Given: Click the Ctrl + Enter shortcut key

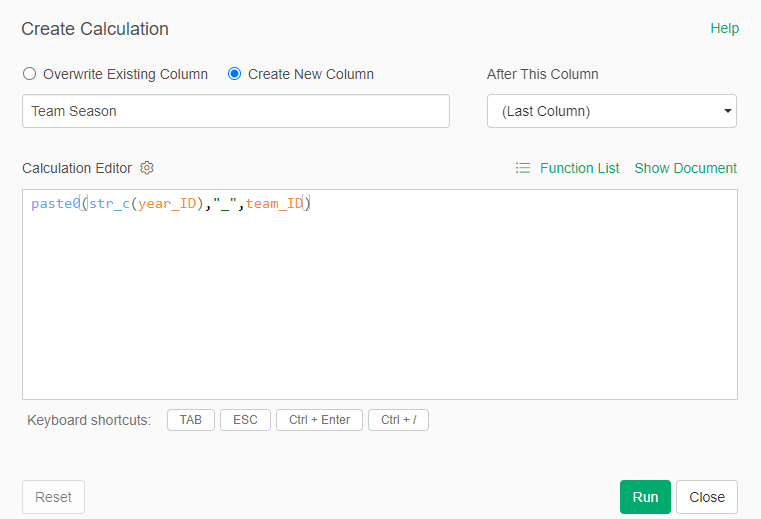Looking at the screenshot, I should coord(319,420).
